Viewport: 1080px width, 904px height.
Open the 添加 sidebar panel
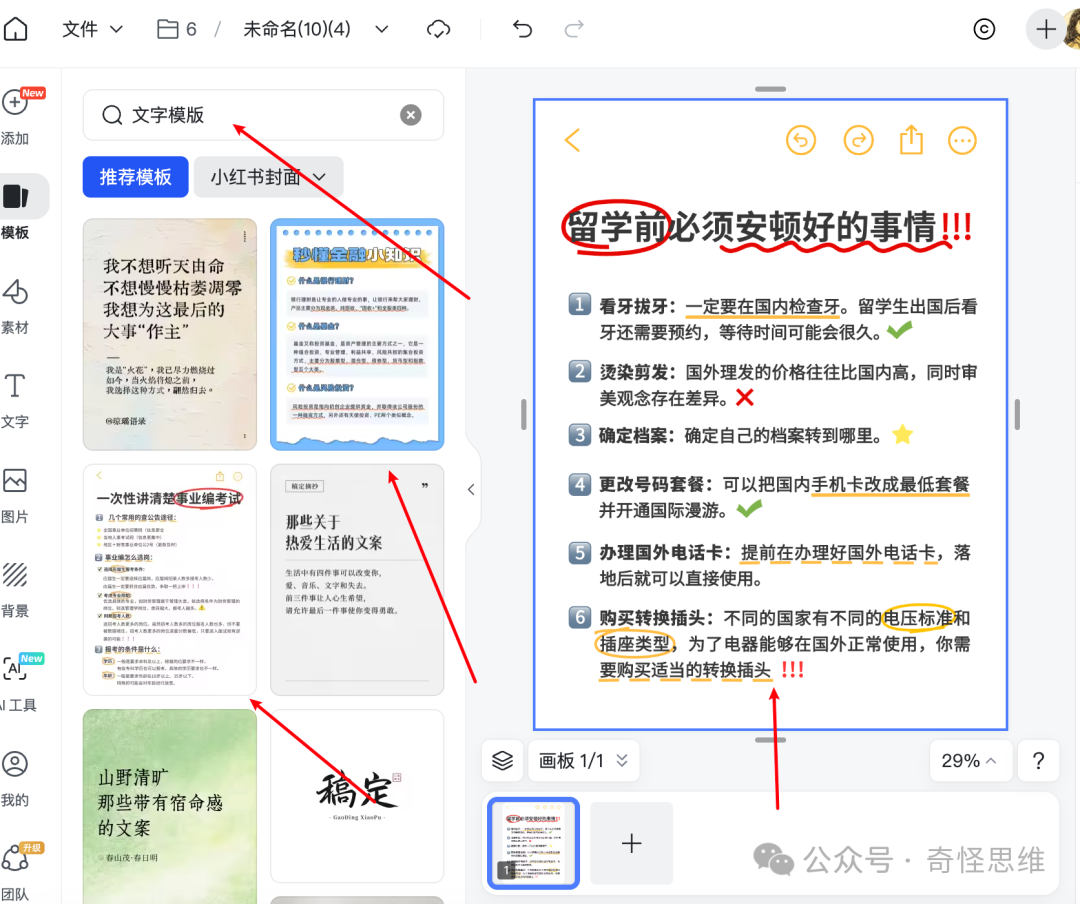15,116
